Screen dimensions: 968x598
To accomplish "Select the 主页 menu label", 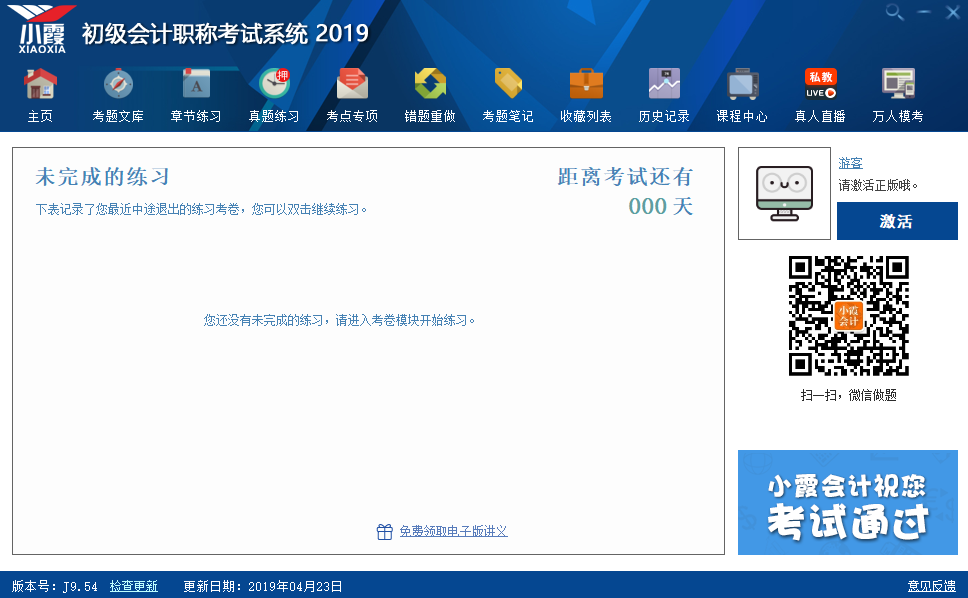I will click(x=40, y=116).
